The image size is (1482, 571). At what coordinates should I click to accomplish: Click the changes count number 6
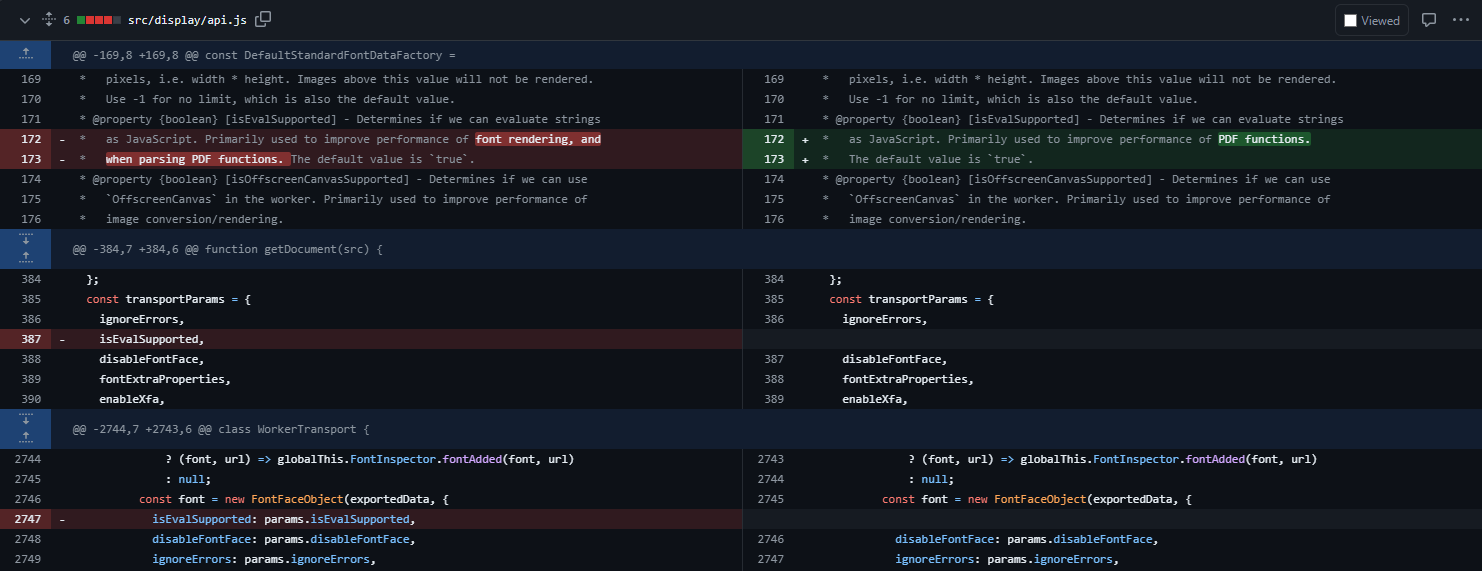pyautogui.click(x=66, y=20)
